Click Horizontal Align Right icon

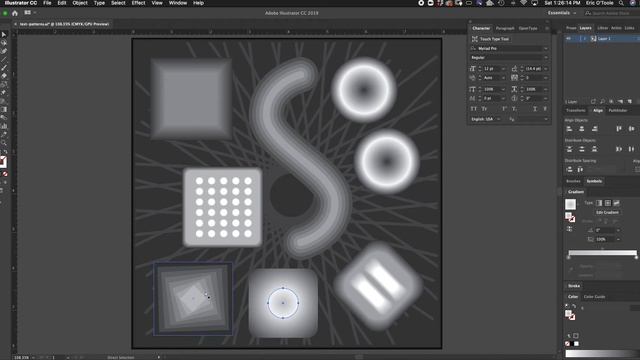pyautogui.click(x=595, y=129)
